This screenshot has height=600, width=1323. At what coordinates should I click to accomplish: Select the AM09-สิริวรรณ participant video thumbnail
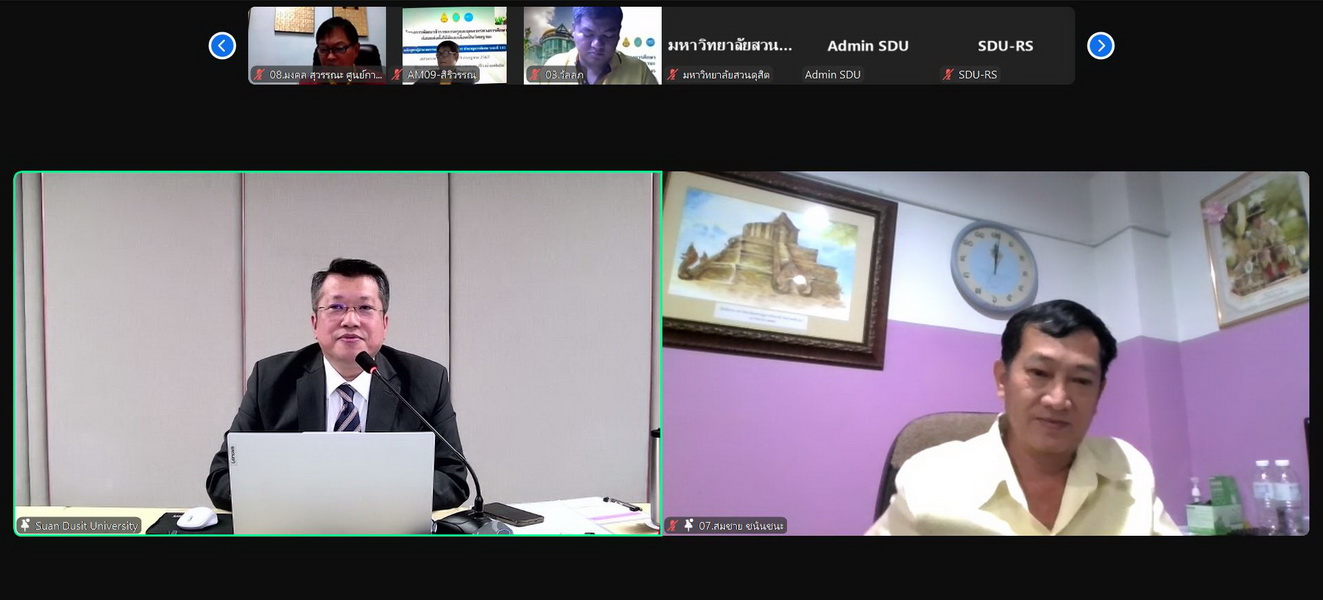[455, 46]
